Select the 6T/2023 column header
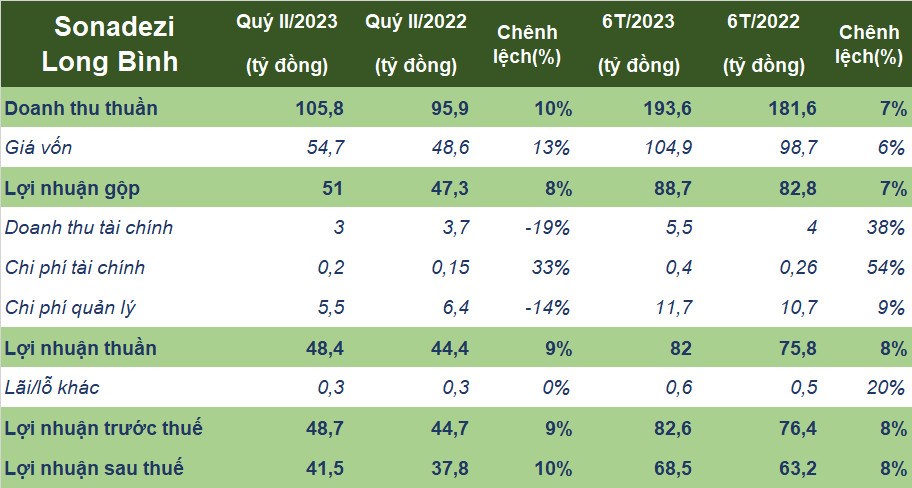The width and height of the screenshot is (912, 488). coord(639,44)
